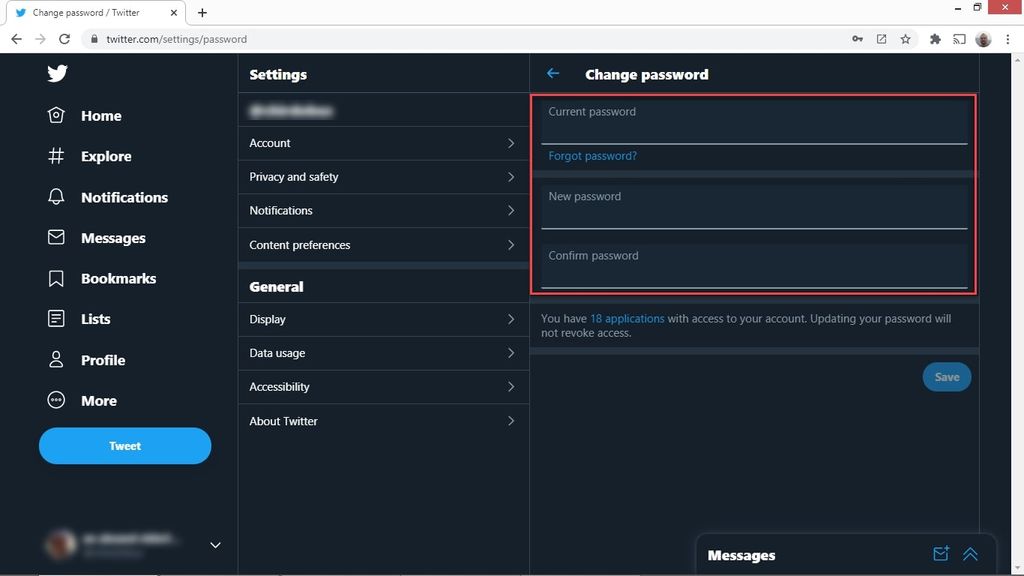View Profile via the person icon
The width and height of the screenshot is (1024, 576).
pos(57,359)
